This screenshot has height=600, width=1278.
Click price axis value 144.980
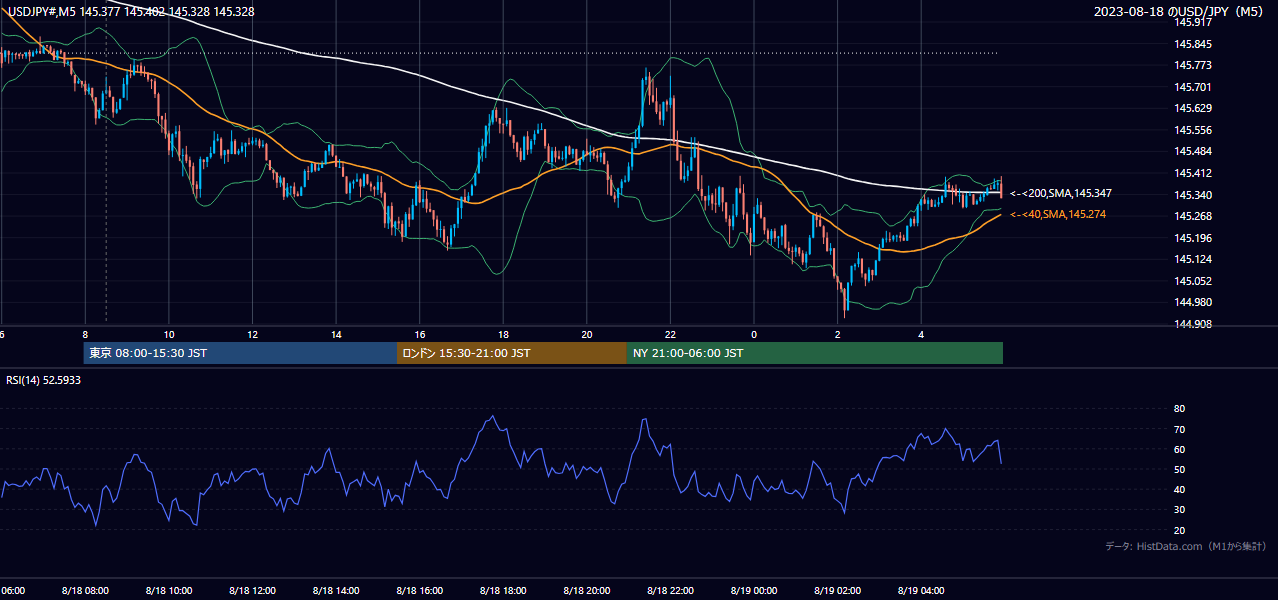click(1193, 302)
